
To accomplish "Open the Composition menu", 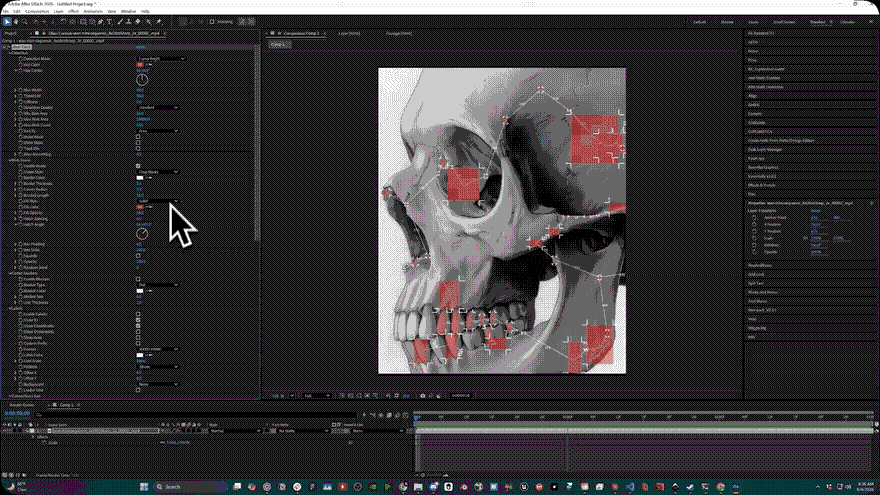I will click(37, 11).
